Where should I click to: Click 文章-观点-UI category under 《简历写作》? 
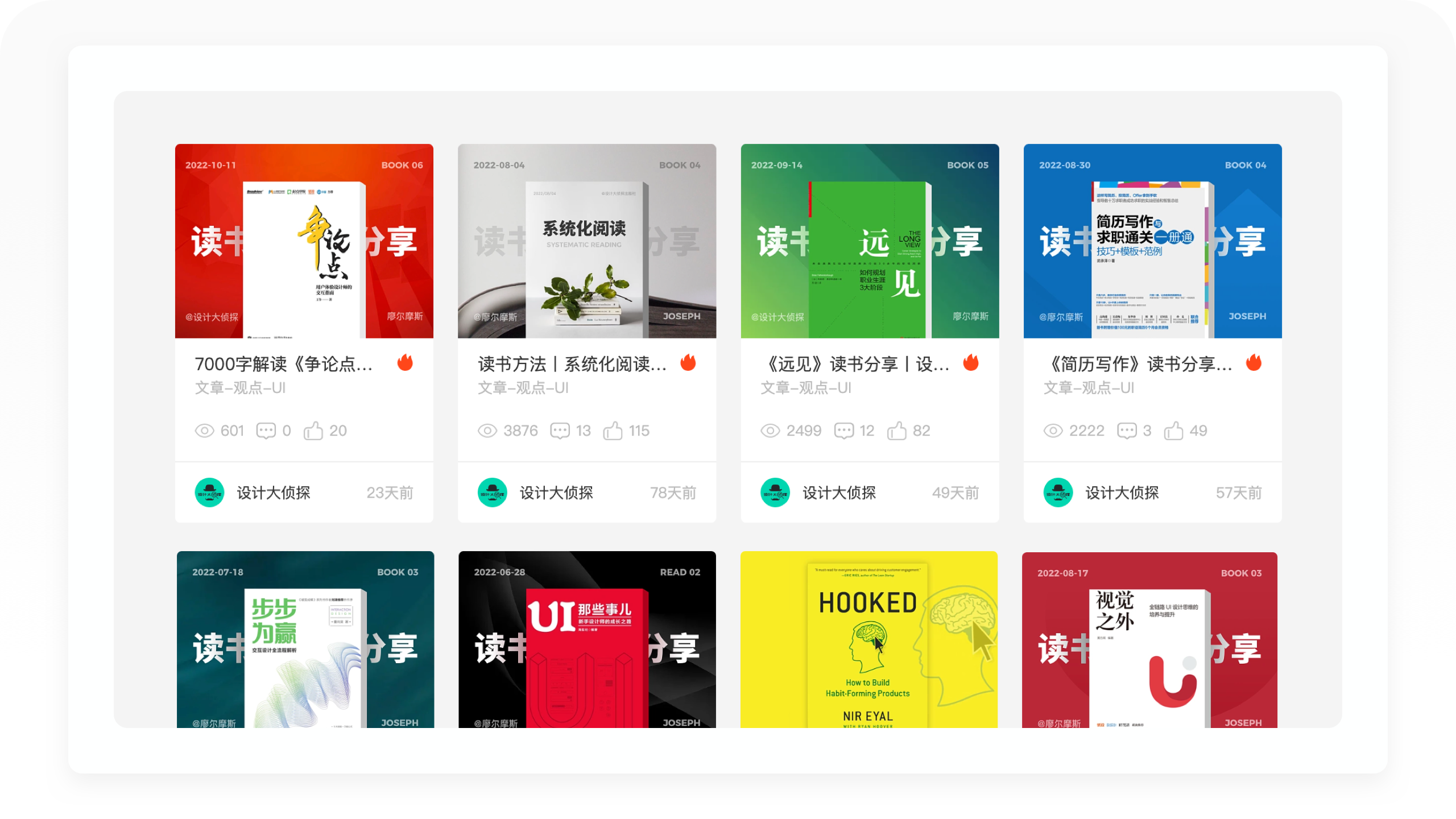(x=1089, y=388)
